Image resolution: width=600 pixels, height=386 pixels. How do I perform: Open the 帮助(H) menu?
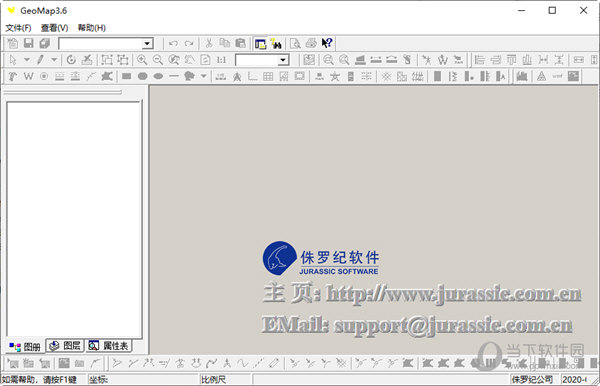click(x=91, y=28)
